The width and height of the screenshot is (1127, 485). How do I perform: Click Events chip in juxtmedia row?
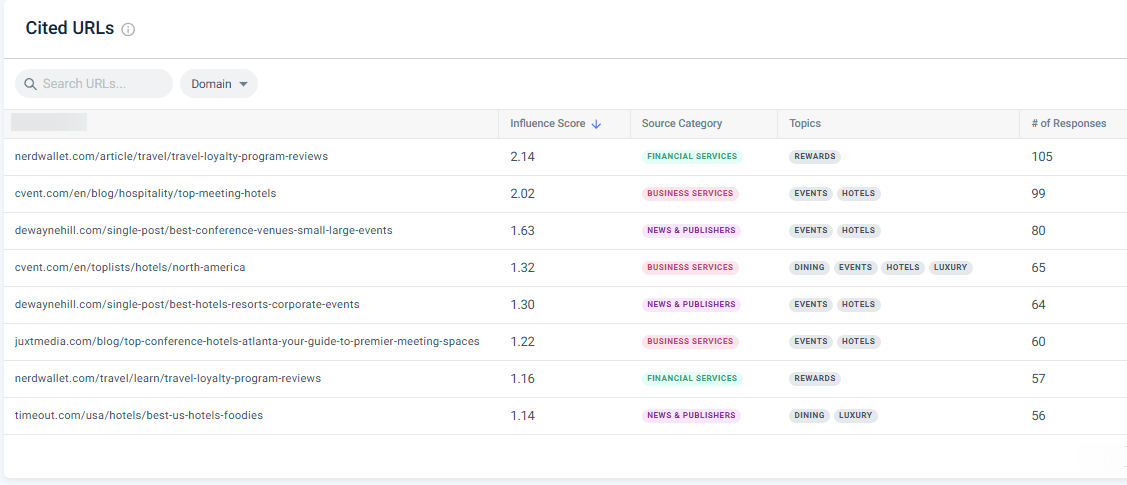click(x=811, y=341)
